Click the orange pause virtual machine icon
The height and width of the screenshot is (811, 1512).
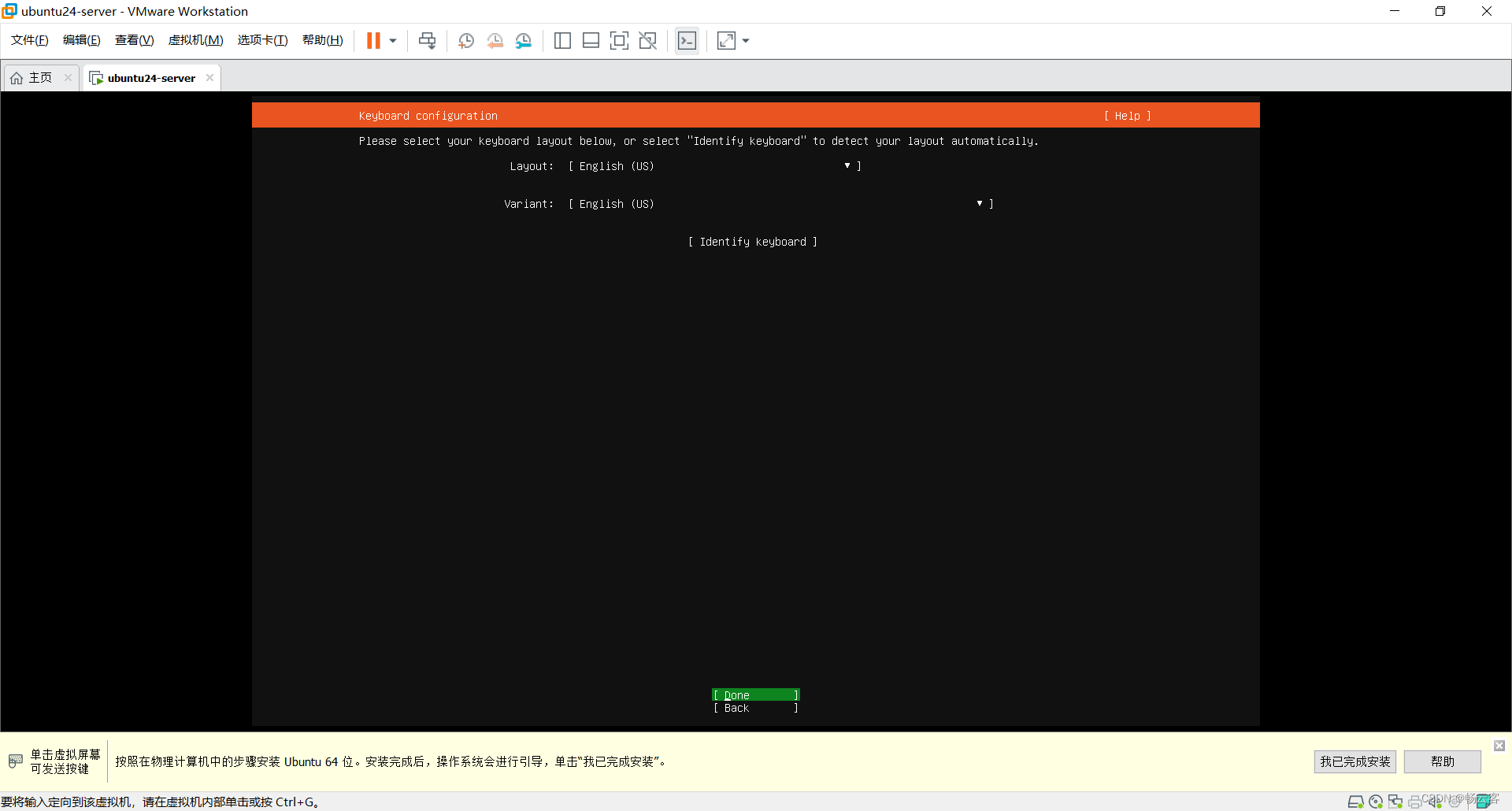(x=373, y=41)
